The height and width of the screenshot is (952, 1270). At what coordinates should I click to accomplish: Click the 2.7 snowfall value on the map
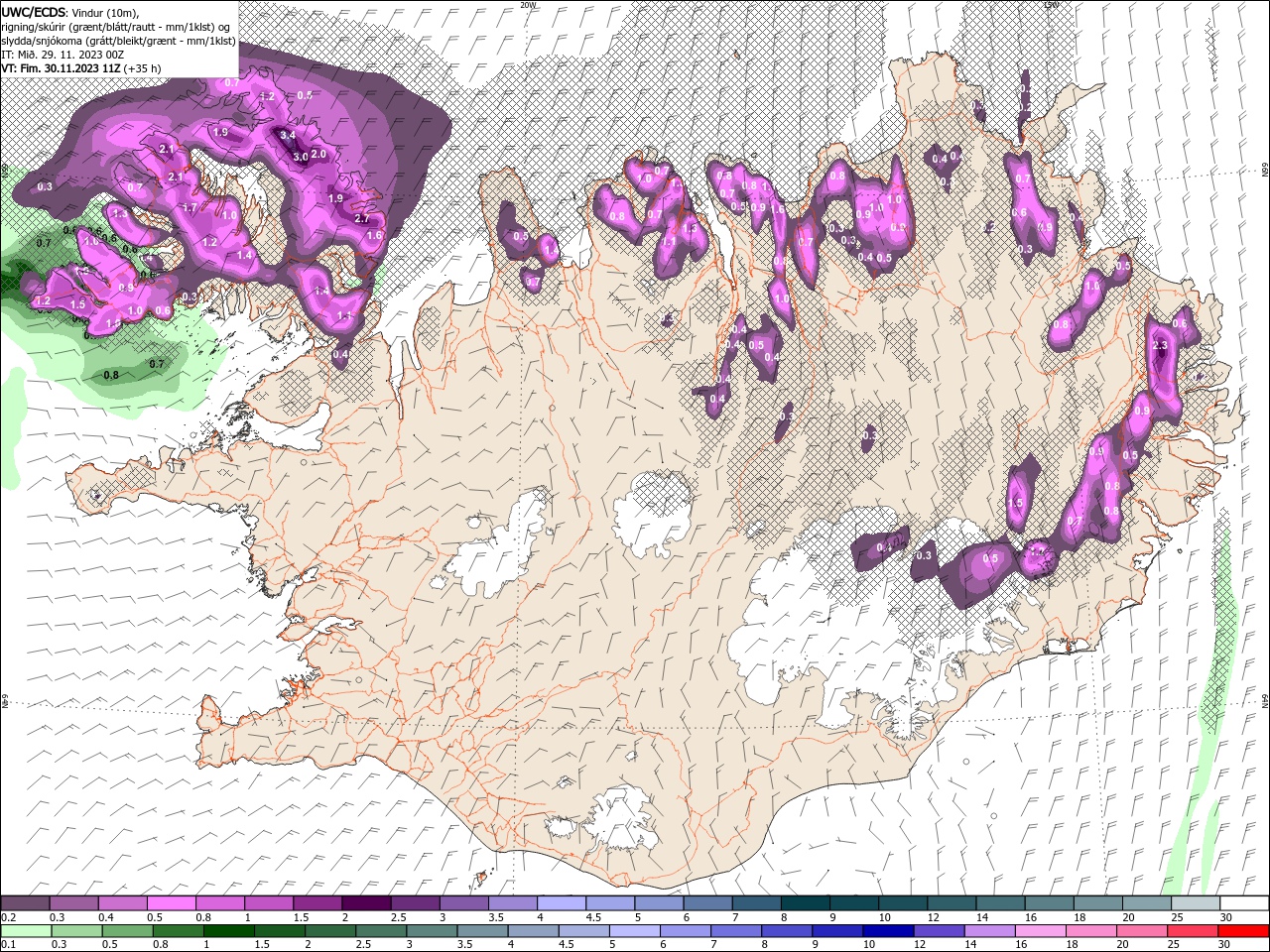pyautogui.click(x=362, y=218)
